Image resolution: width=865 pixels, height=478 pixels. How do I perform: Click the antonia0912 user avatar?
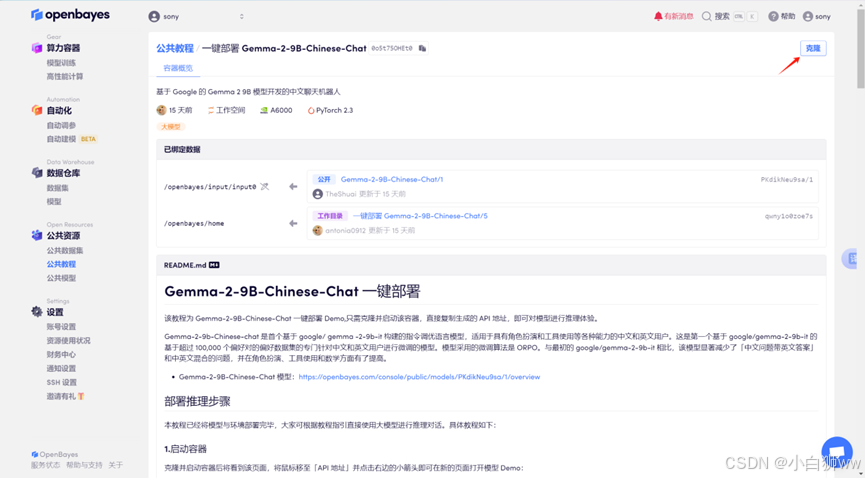click(317, 230)
